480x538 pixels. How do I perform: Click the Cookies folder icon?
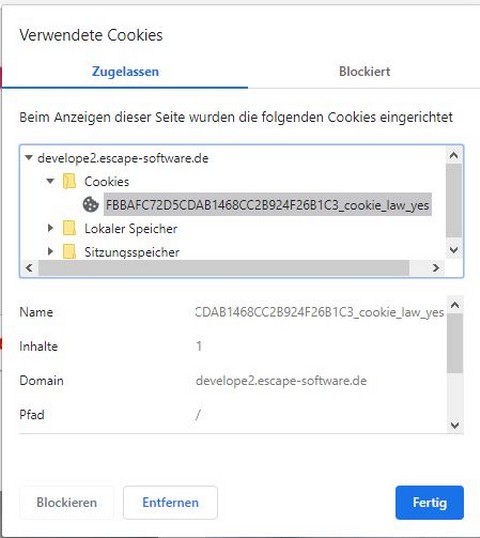[x=69, y=181]
